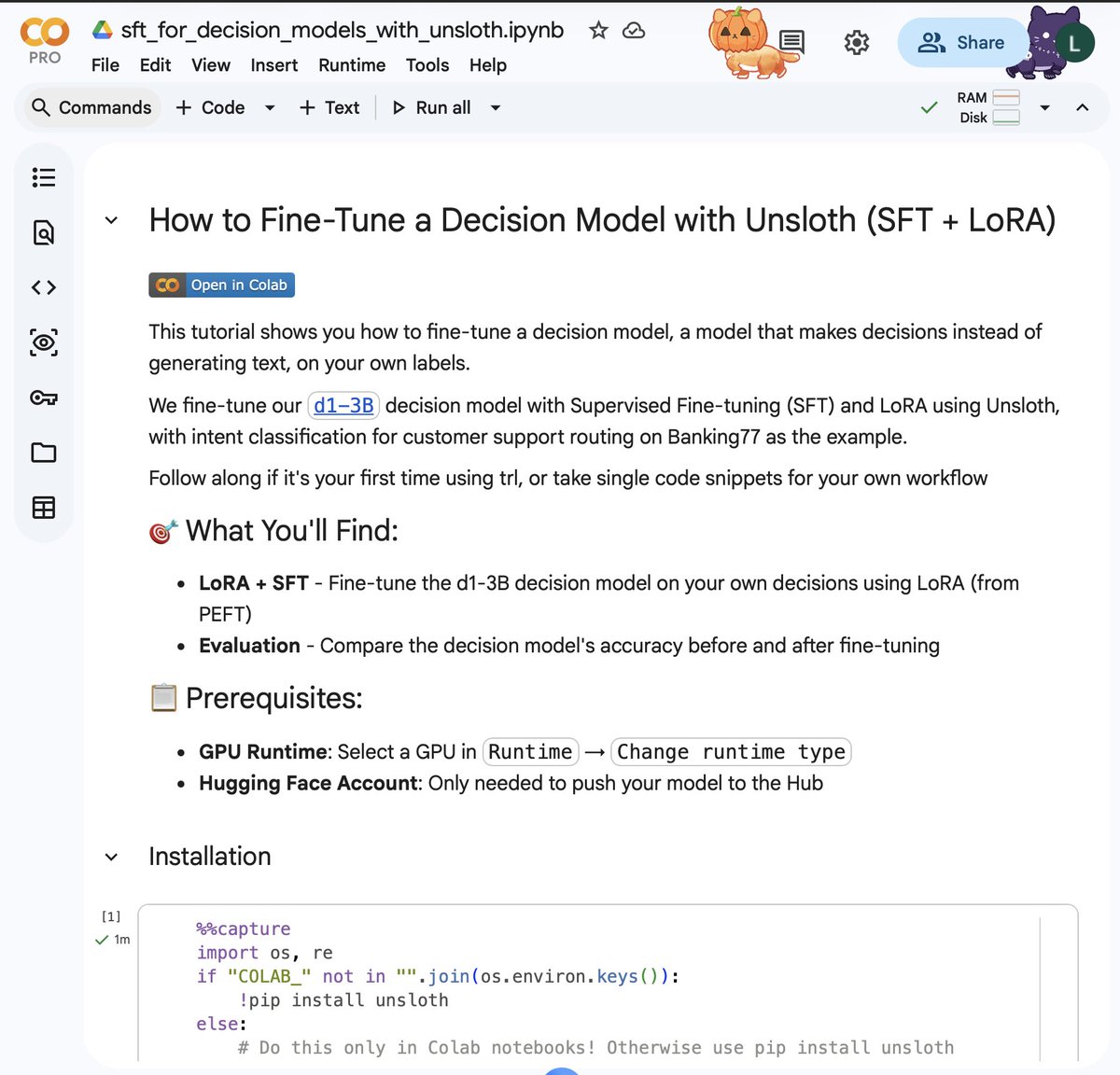Viewport: 1120px width, 1075px height.
Task: Click the main title heading text
Action: point(602,220)
